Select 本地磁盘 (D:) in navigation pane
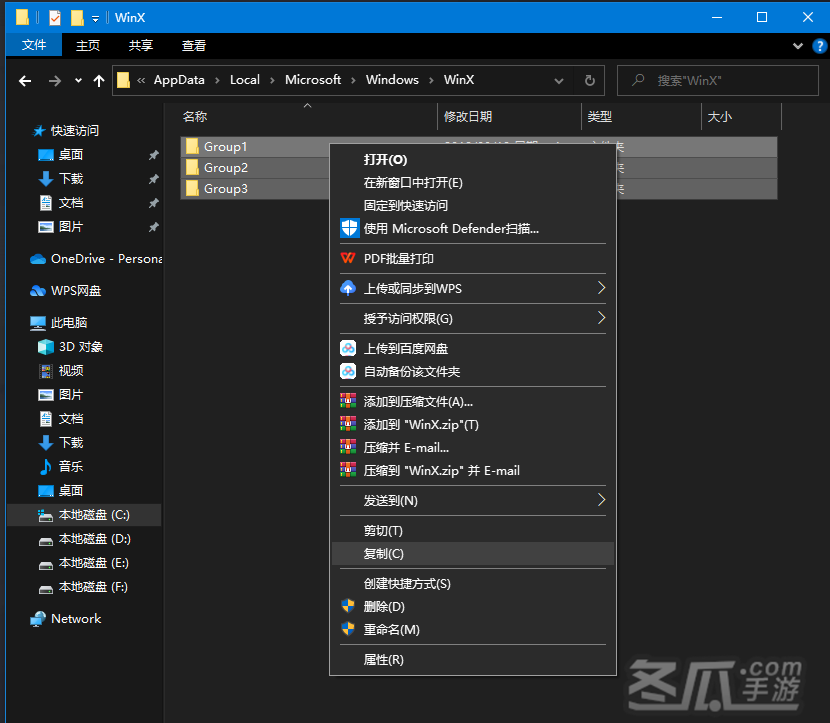Screen dimensions: 830x723 point(85,539)
